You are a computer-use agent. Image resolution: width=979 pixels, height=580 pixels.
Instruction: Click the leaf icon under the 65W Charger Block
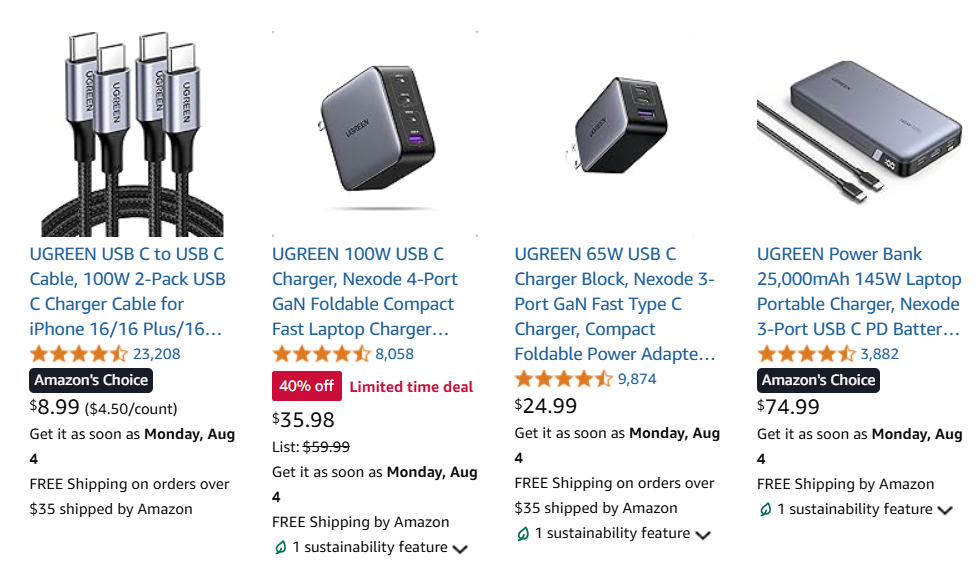(x=522, y=533)
